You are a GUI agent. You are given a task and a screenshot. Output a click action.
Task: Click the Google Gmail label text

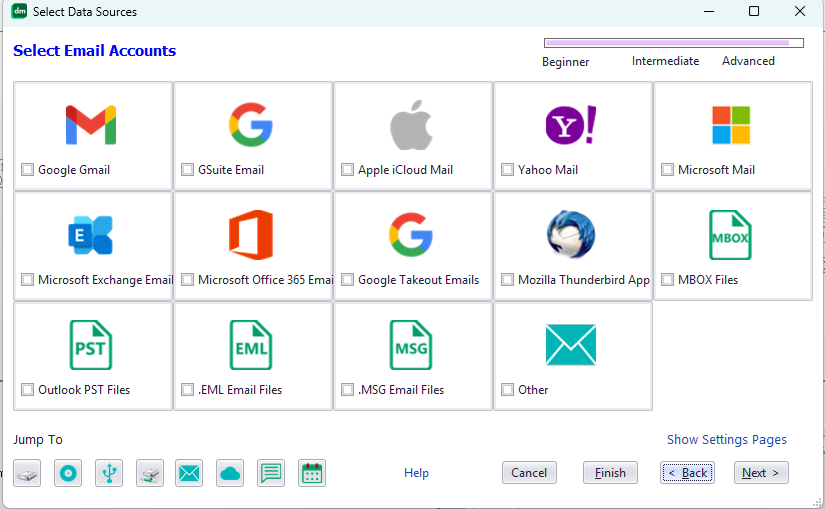pyautogui.click(x=74, y=169)
